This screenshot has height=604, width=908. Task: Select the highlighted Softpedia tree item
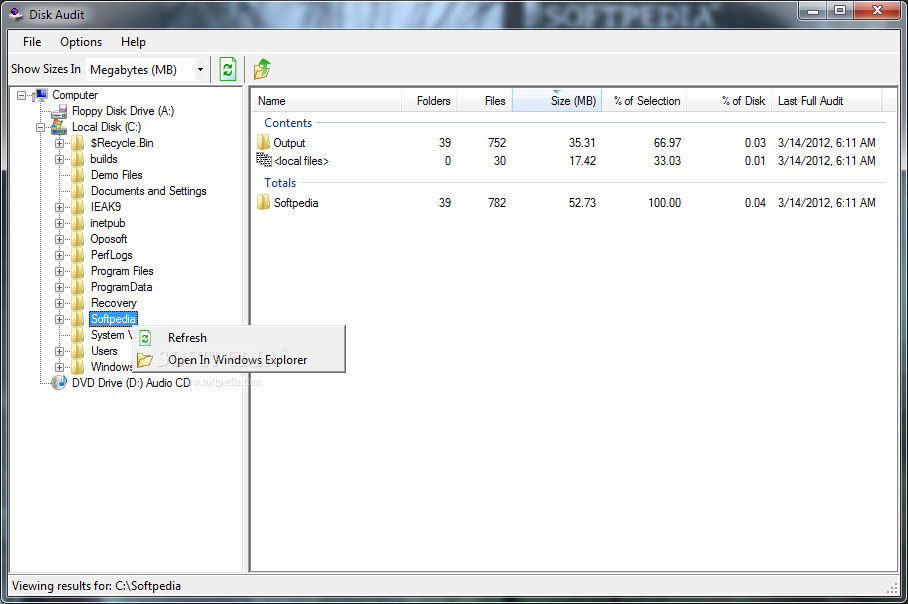pos(114,319)
